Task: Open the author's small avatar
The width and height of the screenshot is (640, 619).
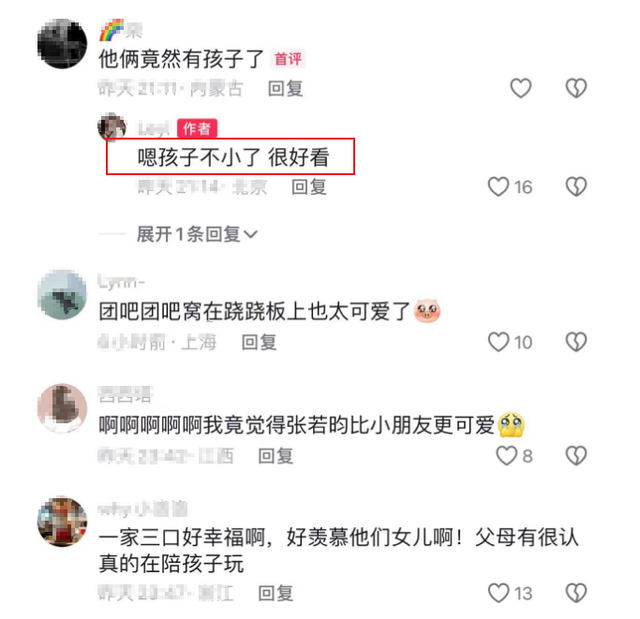Action: 111,126
